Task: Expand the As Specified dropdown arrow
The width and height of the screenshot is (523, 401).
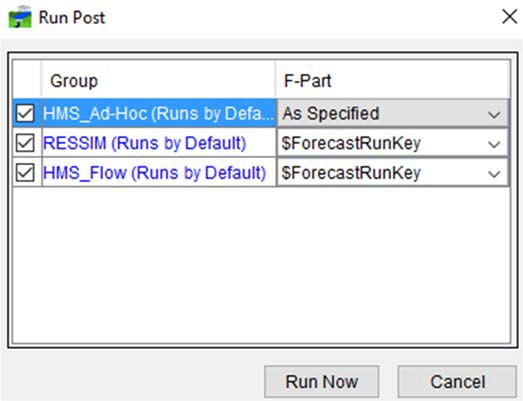Action: pyautogui.click(x=494, y=114)
